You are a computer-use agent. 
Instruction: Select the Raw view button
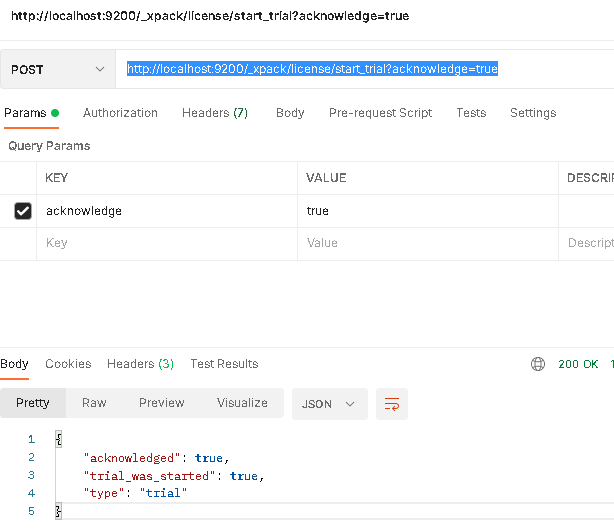[94, 403]
